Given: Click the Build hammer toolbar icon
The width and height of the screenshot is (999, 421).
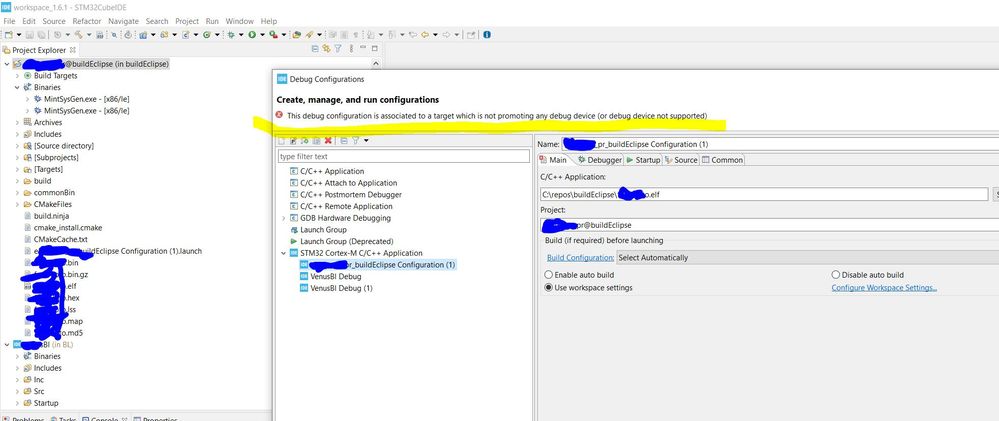Looking at the screenshot, I should coord(78,34).
